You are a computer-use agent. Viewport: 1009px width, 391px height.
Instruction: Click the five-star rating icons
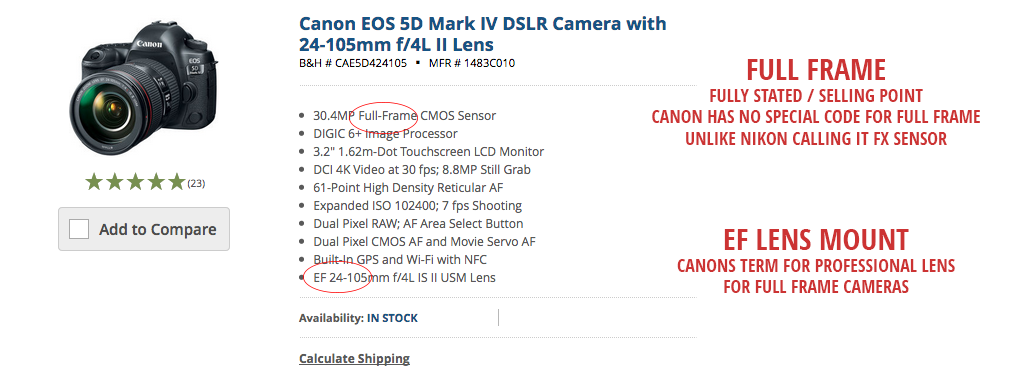(x=135, y=182)
